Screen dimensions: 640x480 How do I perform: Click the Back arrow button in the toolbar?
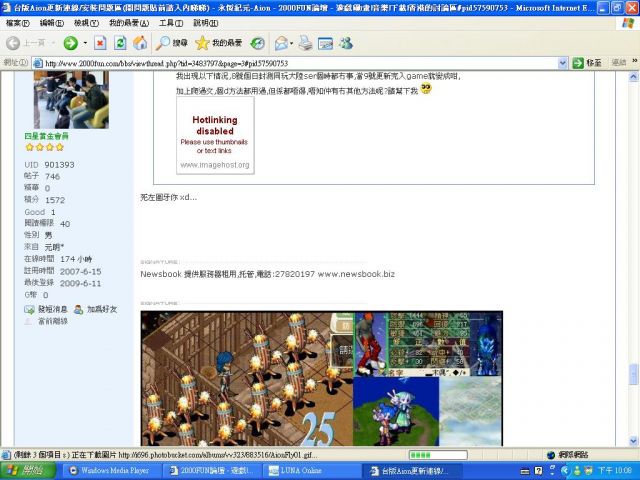(13, 43)
